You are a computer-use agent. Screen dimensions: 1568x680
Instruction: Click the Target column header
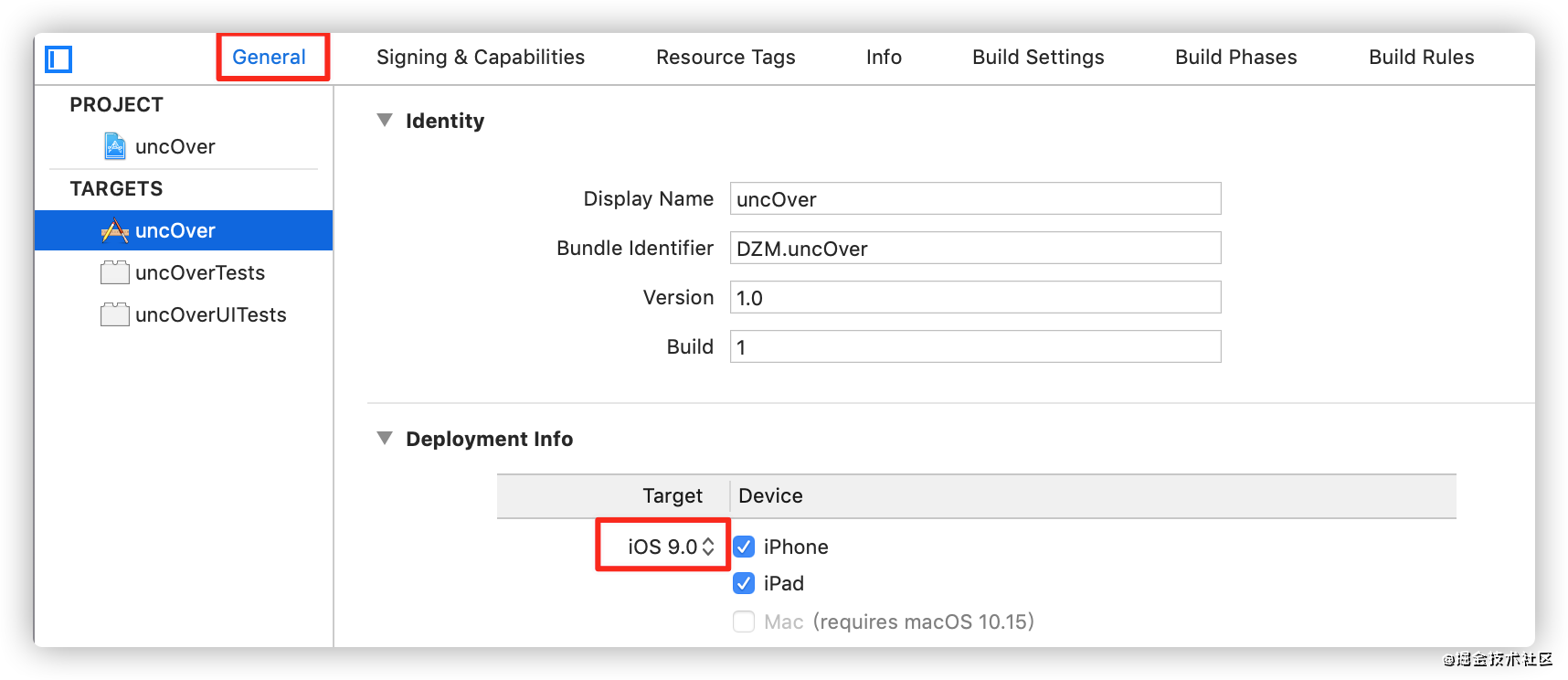coord(673,495)
